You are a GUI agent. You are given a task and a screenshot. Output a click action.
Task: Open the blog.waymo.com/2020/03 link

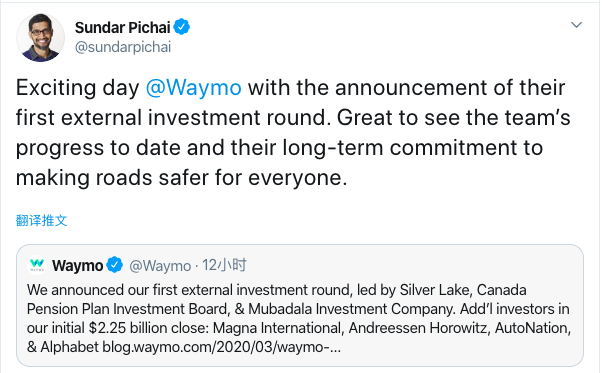point(222,347)
